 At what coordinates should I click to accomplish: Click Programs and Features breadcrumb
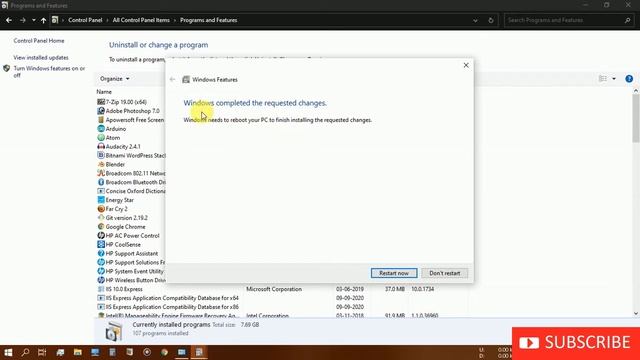click(209, 20)
